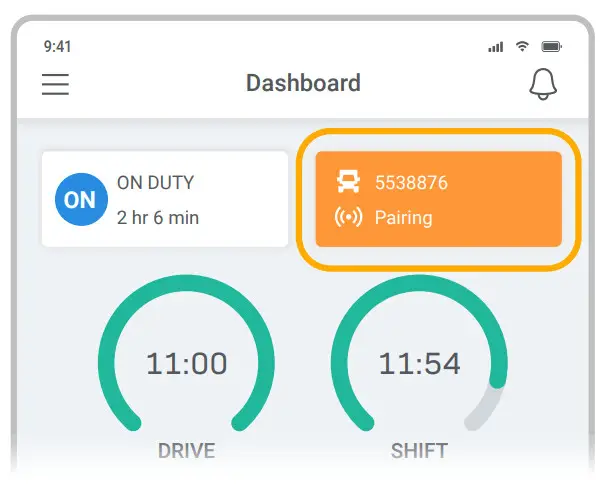Screen dimensions: 602x501
Task: Click the 9:41 clock in status bar
Action: coord(57,47)
